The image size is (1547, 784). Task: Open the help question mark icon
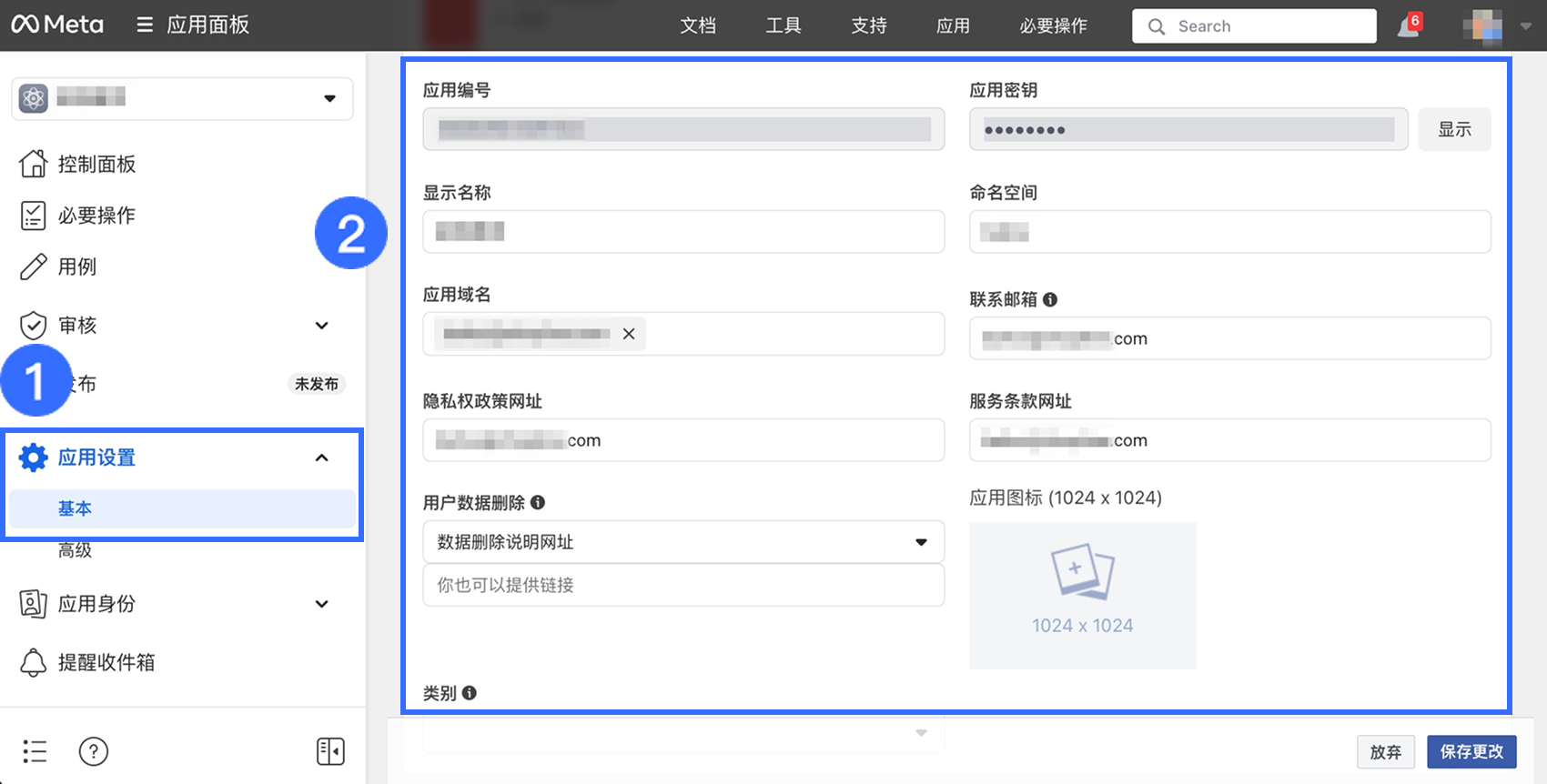[94, 751]
